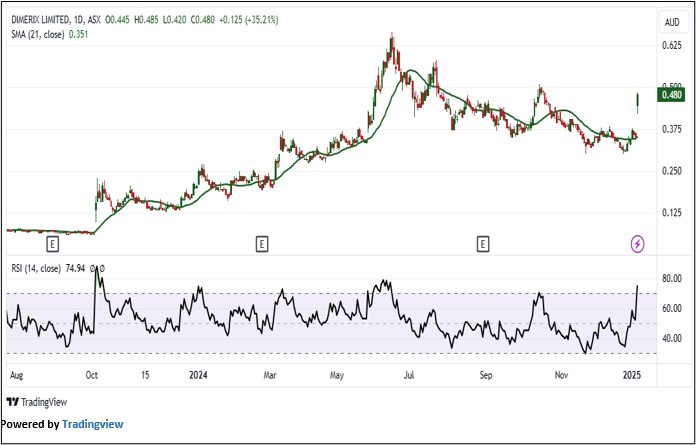Click the earnings marker near August
The image size is (696, 445).
point(52,244)
